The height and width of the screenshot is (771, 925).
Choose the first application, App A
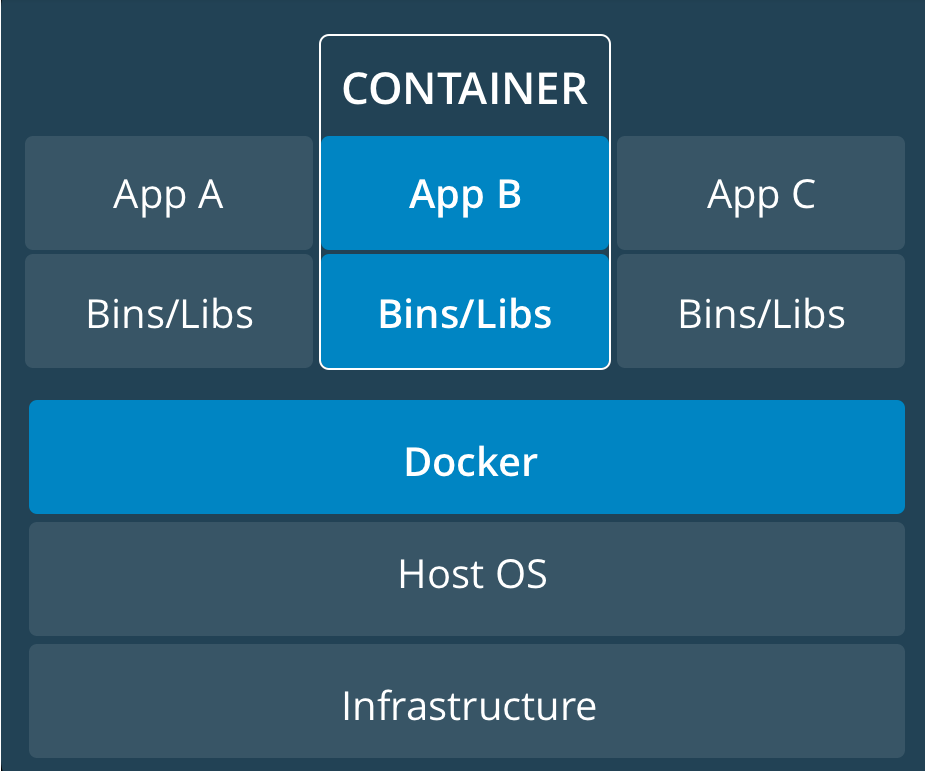point(168,194)
